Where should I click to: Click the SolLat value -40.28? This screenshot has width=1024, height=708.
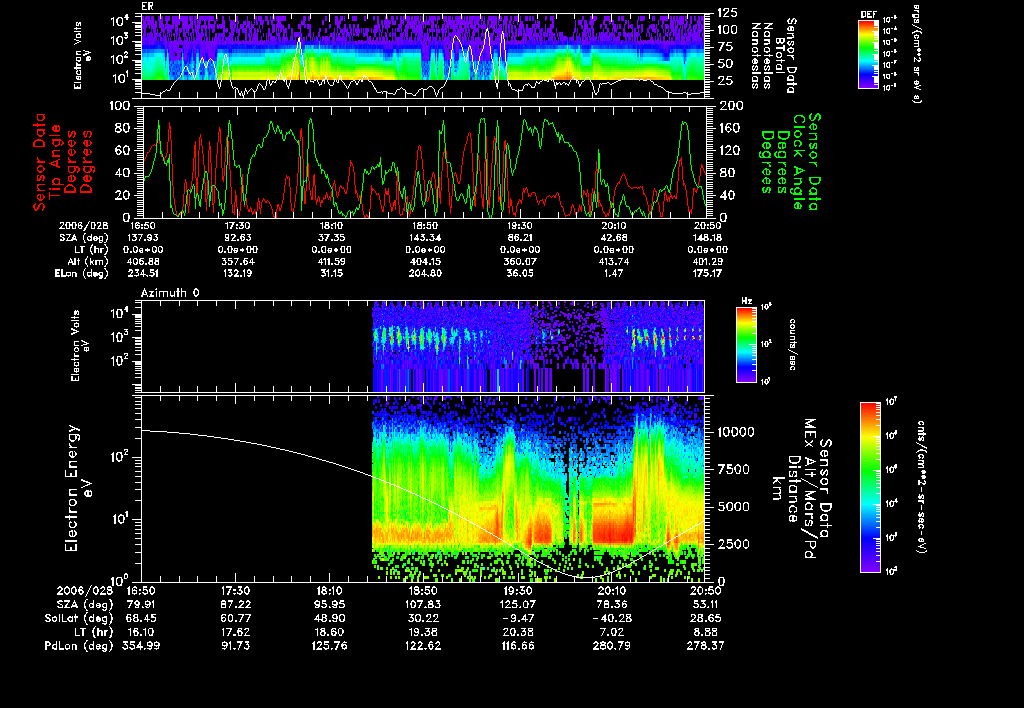(x=611, y=618)
